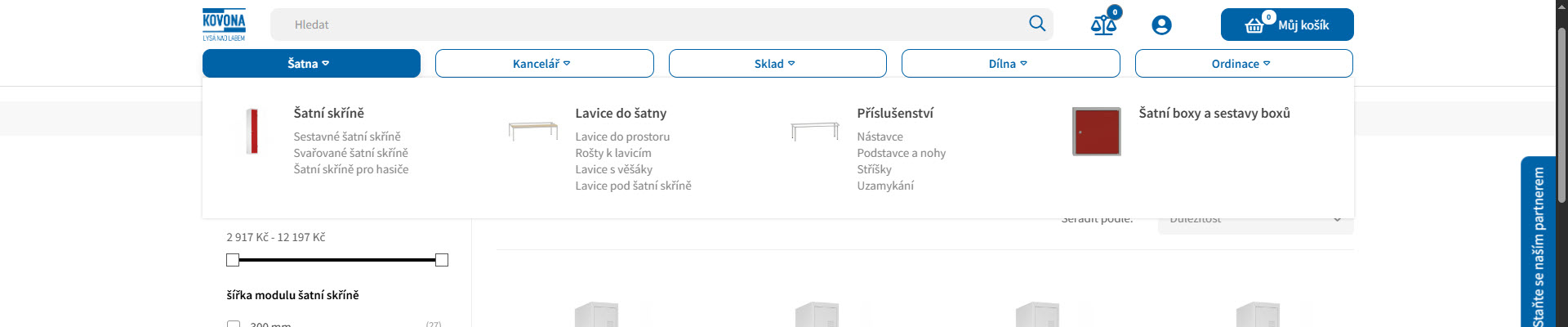
Task: Open the Ordinace menu
Action: click(1243, 64)
